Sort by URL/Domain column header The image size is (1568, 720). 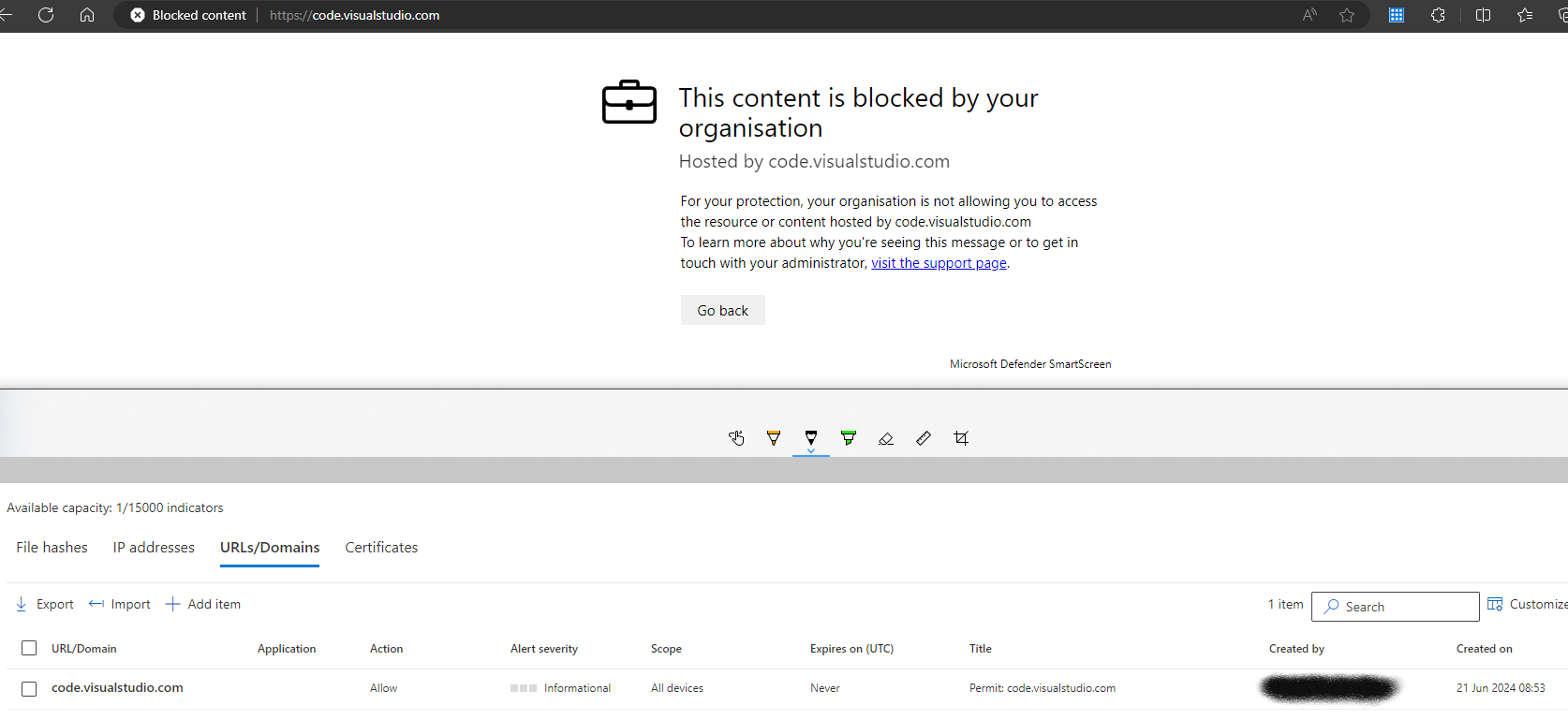84,649
